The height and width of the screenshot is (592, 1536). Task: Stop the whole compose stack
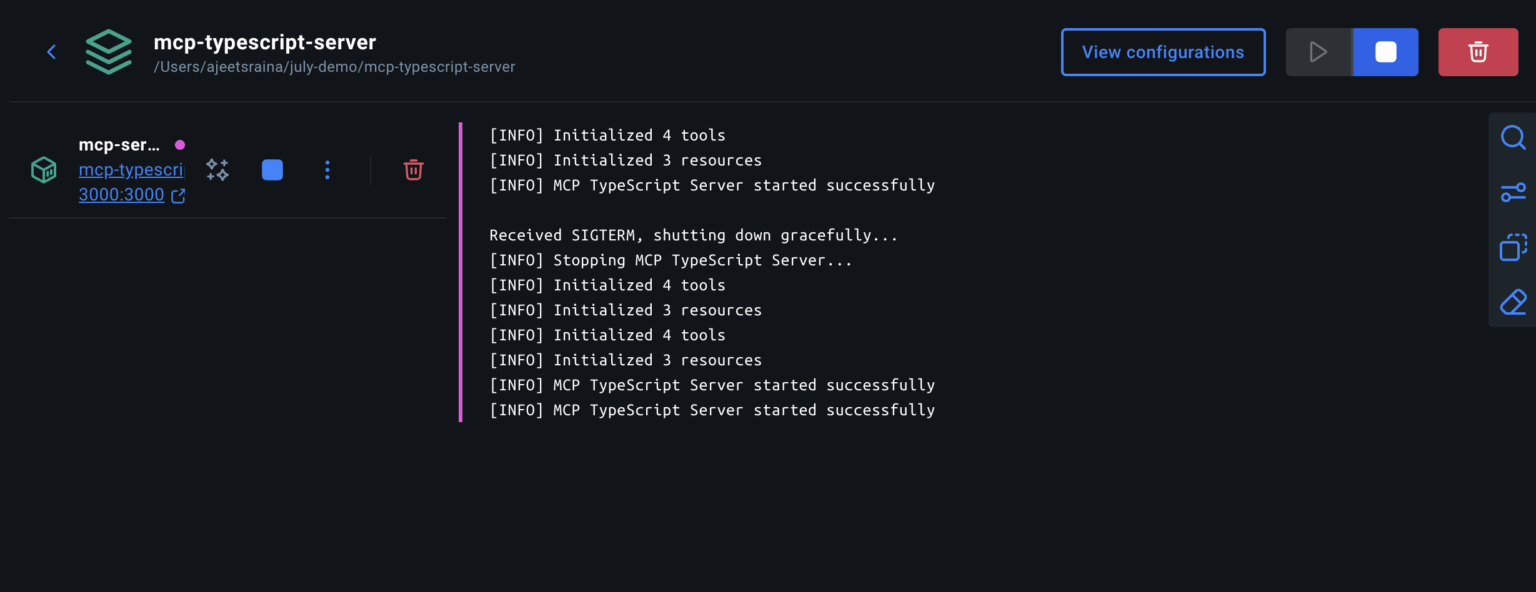tap(1385, 51)
